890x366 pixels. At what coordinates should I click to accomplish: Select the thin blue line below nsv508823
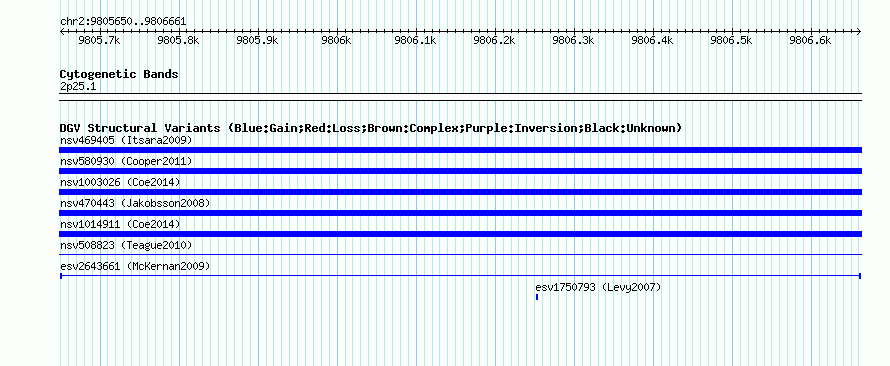click(461, 255)
